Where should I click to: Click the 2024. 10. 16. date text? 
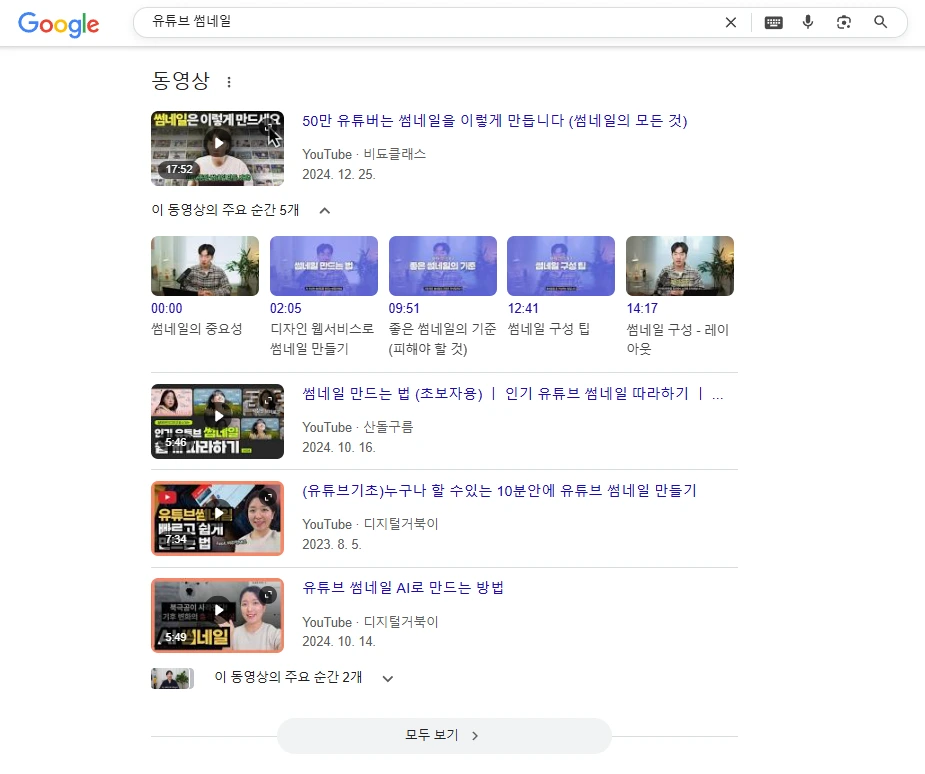(x=339, y=448)
